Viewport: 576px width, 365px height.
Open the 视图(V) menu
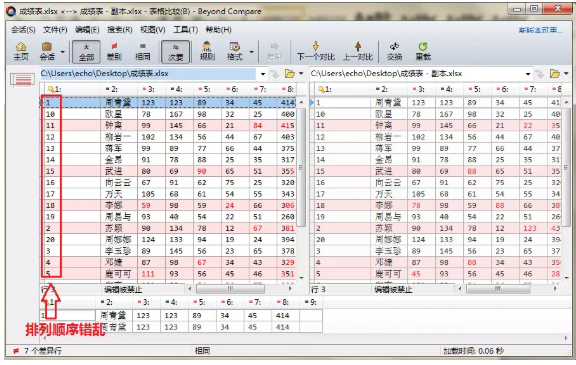[x=152, y=30]
